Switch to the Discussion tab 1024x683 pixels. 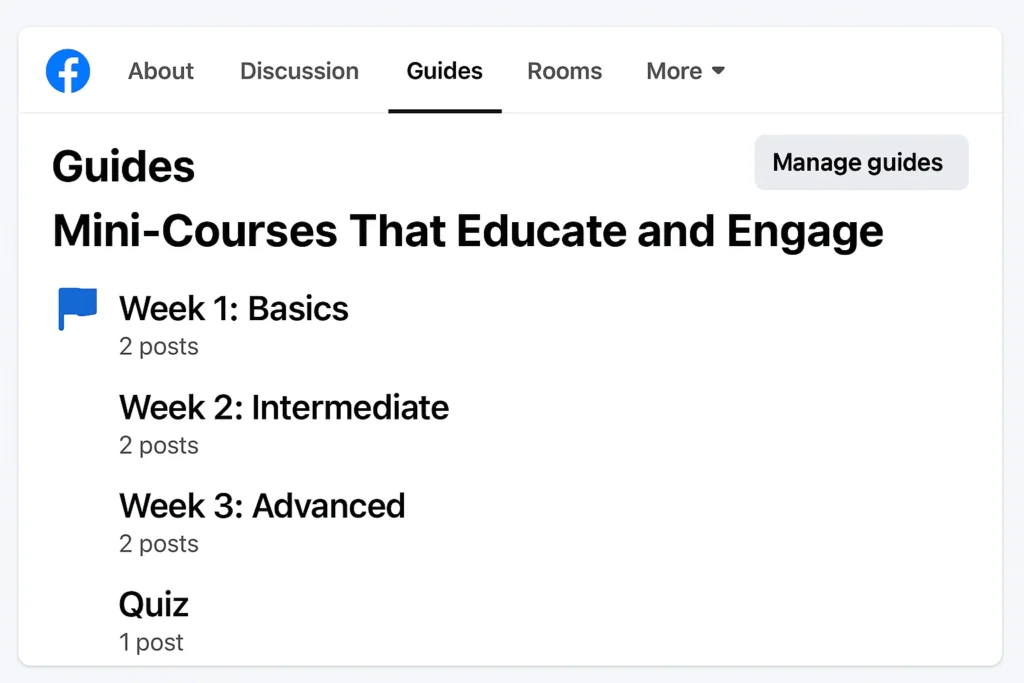tap(299, 71)
